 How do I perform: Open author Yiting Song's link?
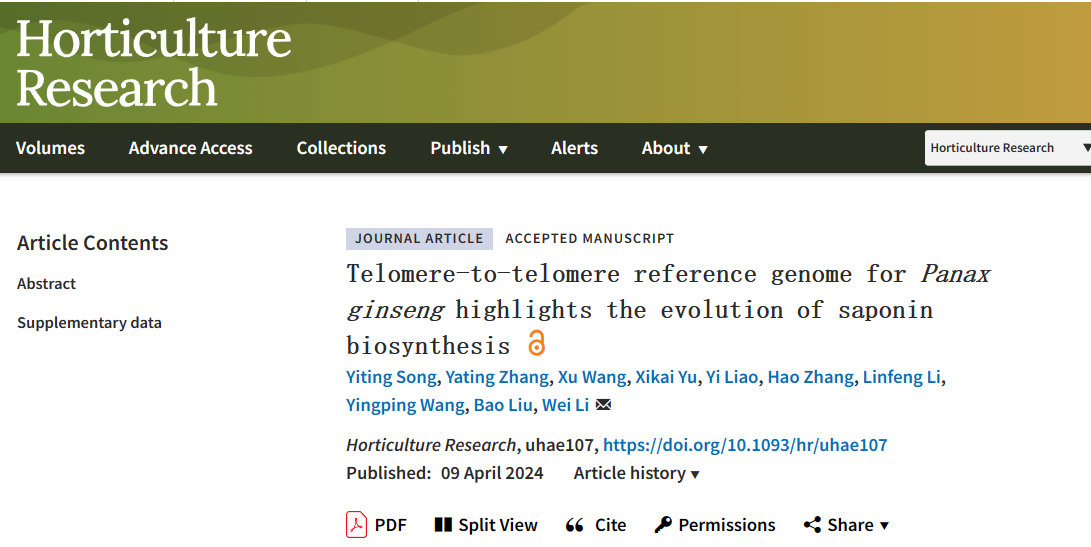pyautogui.click(x=391, y=377)
